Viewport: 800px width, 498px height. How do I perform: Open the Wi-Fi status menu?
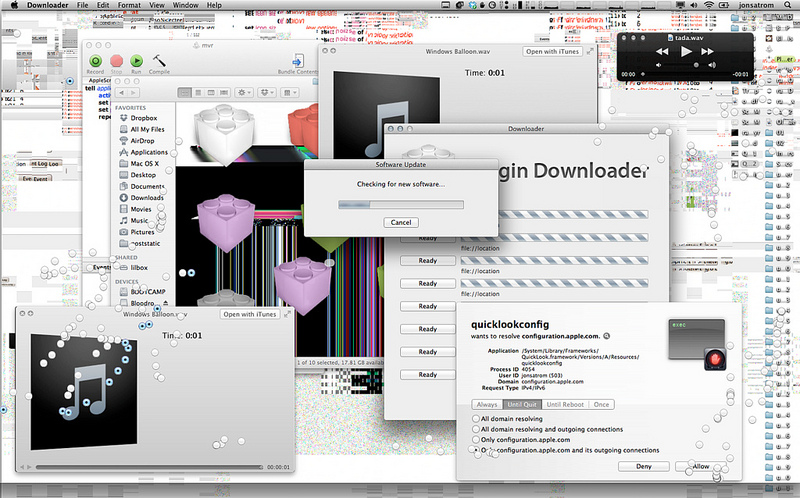[x=709, y=5]
